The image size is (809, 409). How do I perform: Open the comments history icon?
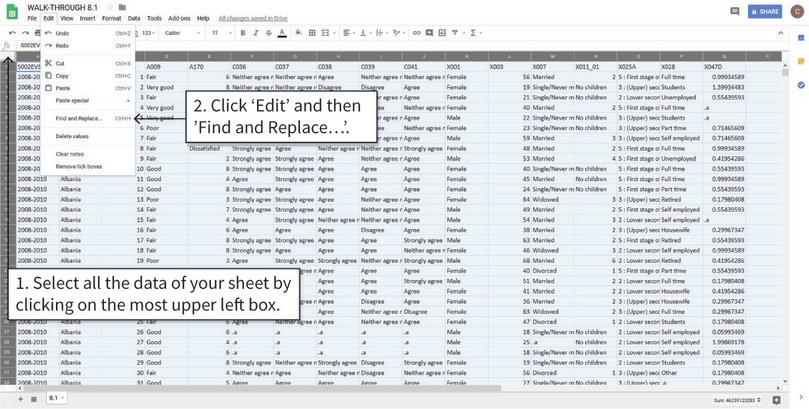tap(735, 11)
